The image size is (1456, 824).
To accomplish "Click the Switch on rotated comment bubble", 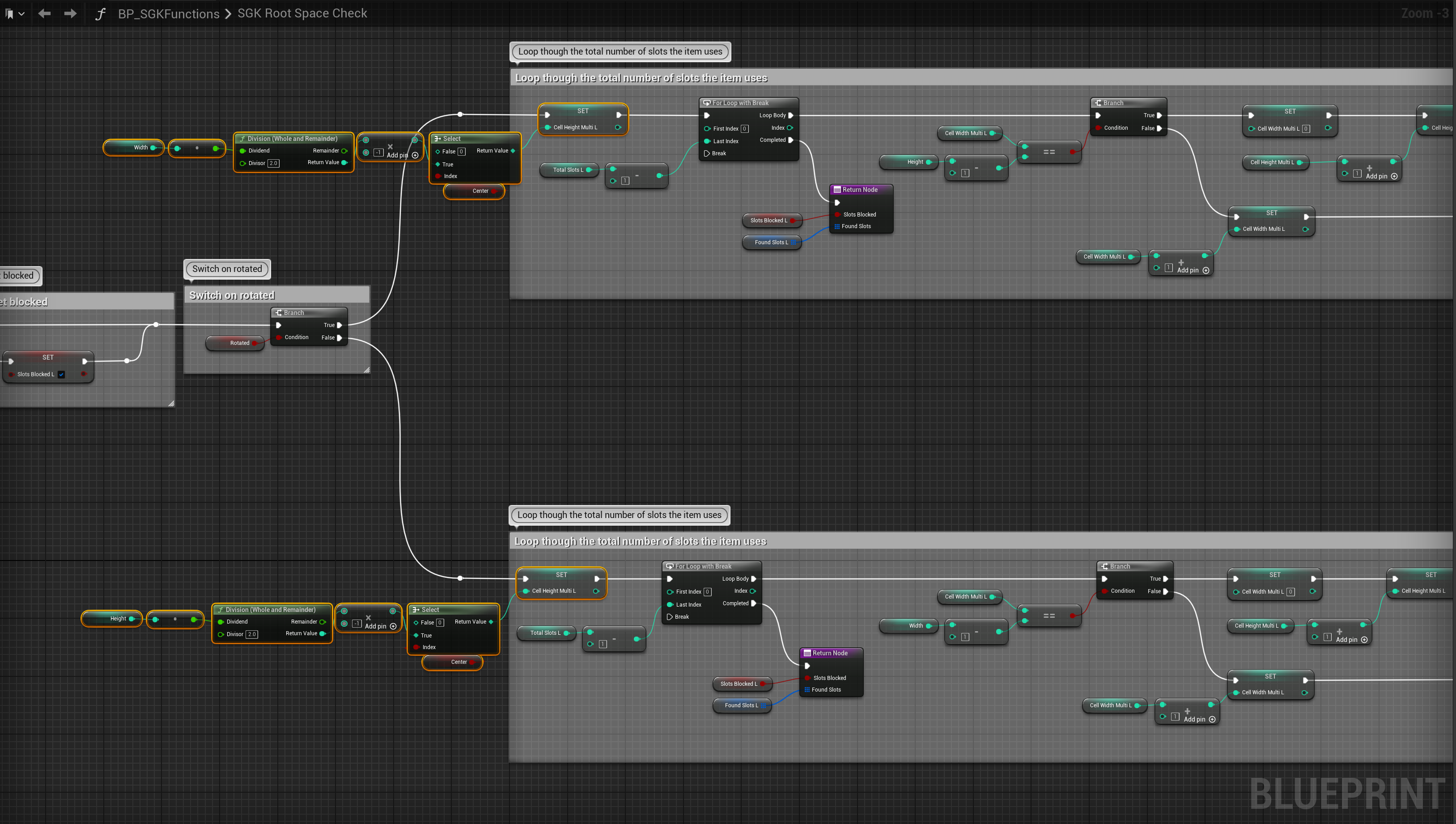I will tap(227, 269).
